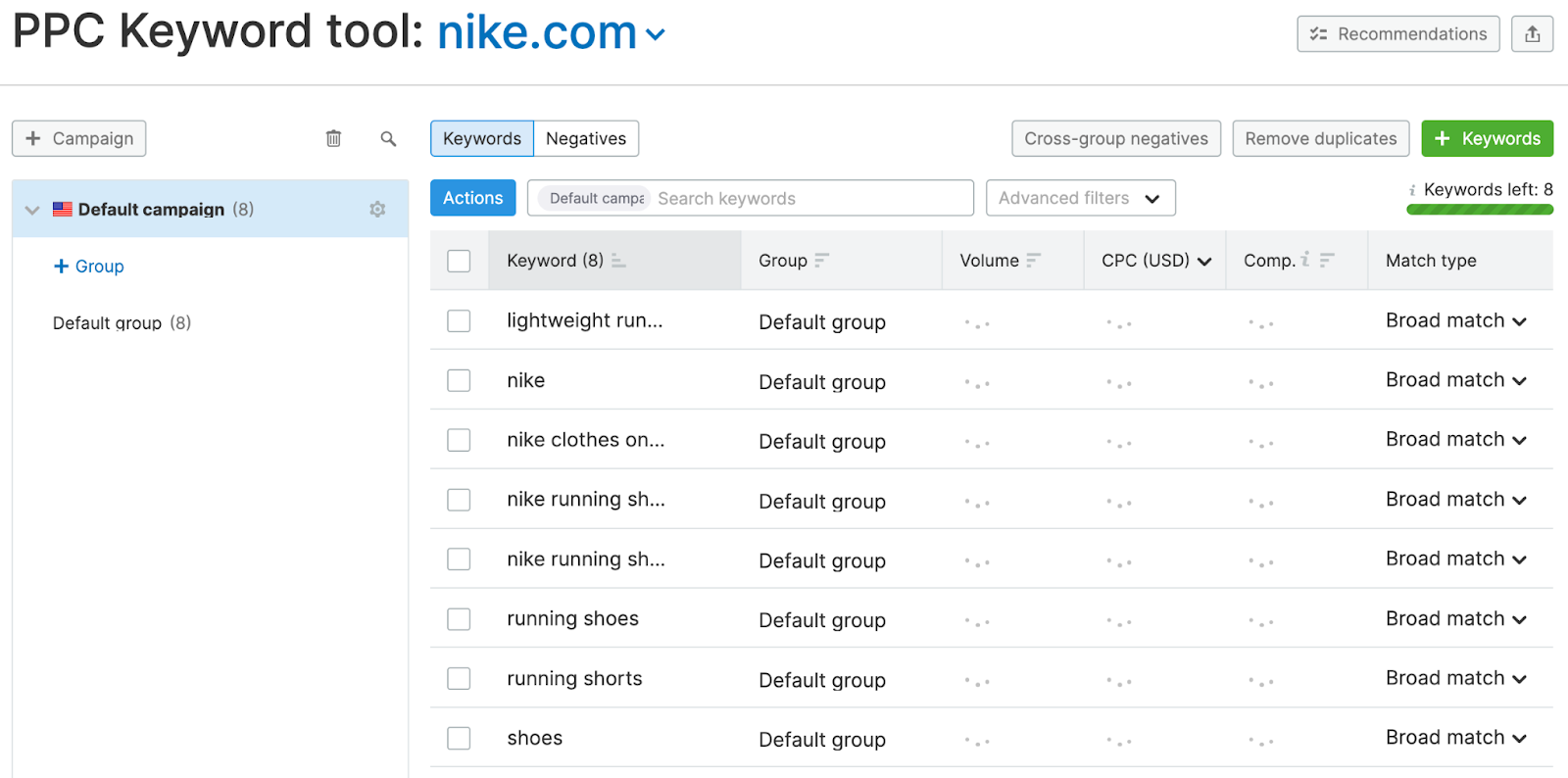Screen dimensions: 1568x778
Task: Sort by Comp. column sort icon
Action: coord(1327,260)
